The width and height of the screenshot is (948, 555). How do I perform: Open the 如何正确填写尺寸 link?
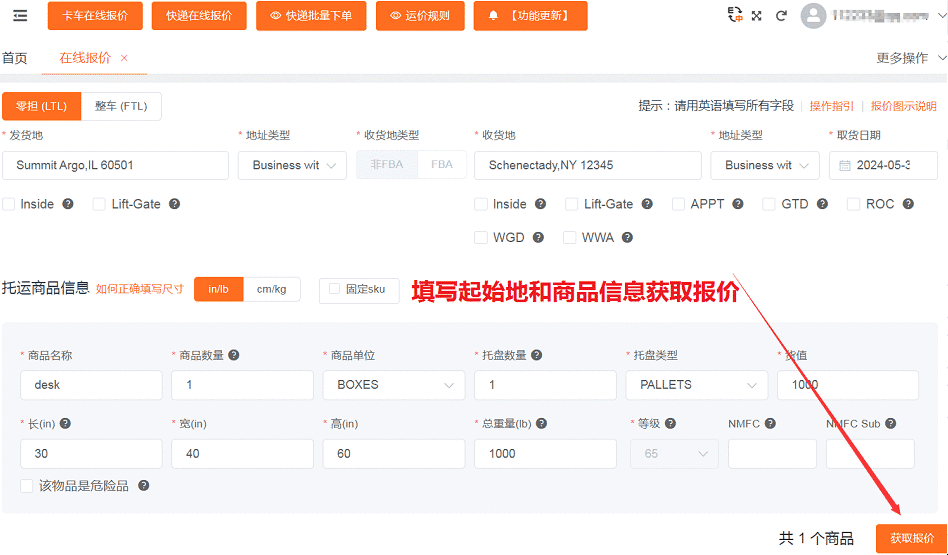click(140, 289)
